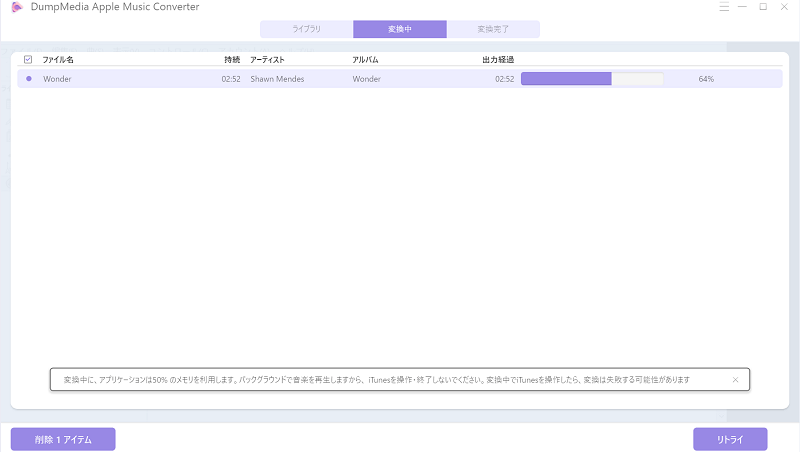The image size is (800, 452).
Task: Click the 削除 1 アイテム button
Action: click(63, 439)
